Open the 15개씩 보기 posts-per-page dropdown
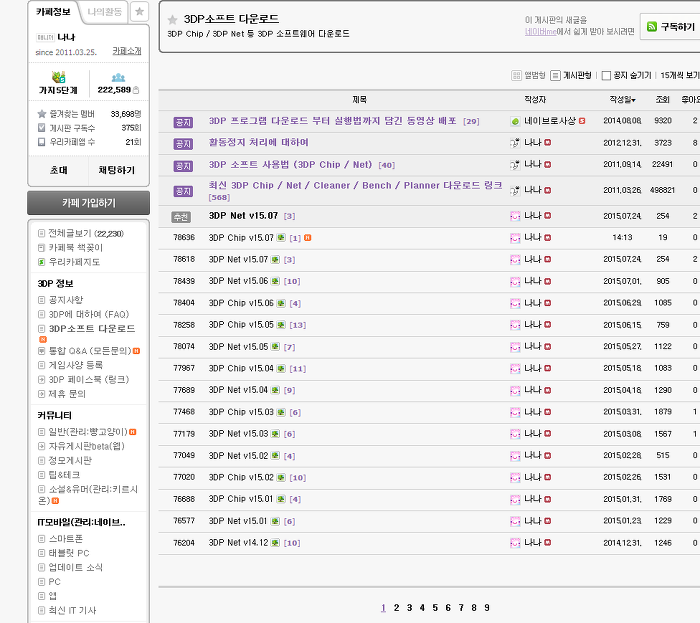Image resolution: width=700 pixels, height=623 pixels. [679, 75]
